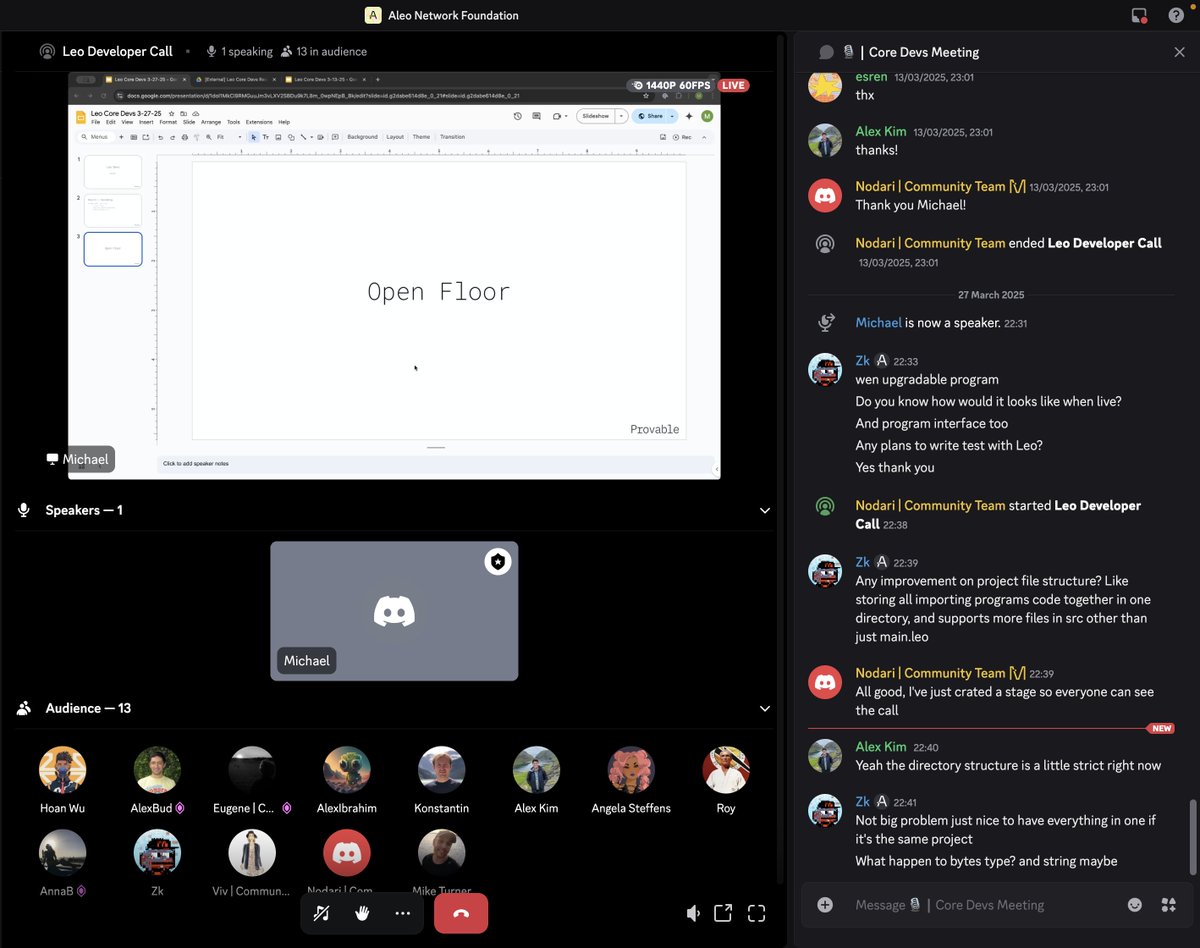Click the LIVE badge on the stream
This screenshot has height=948, width=1200.
733,85
